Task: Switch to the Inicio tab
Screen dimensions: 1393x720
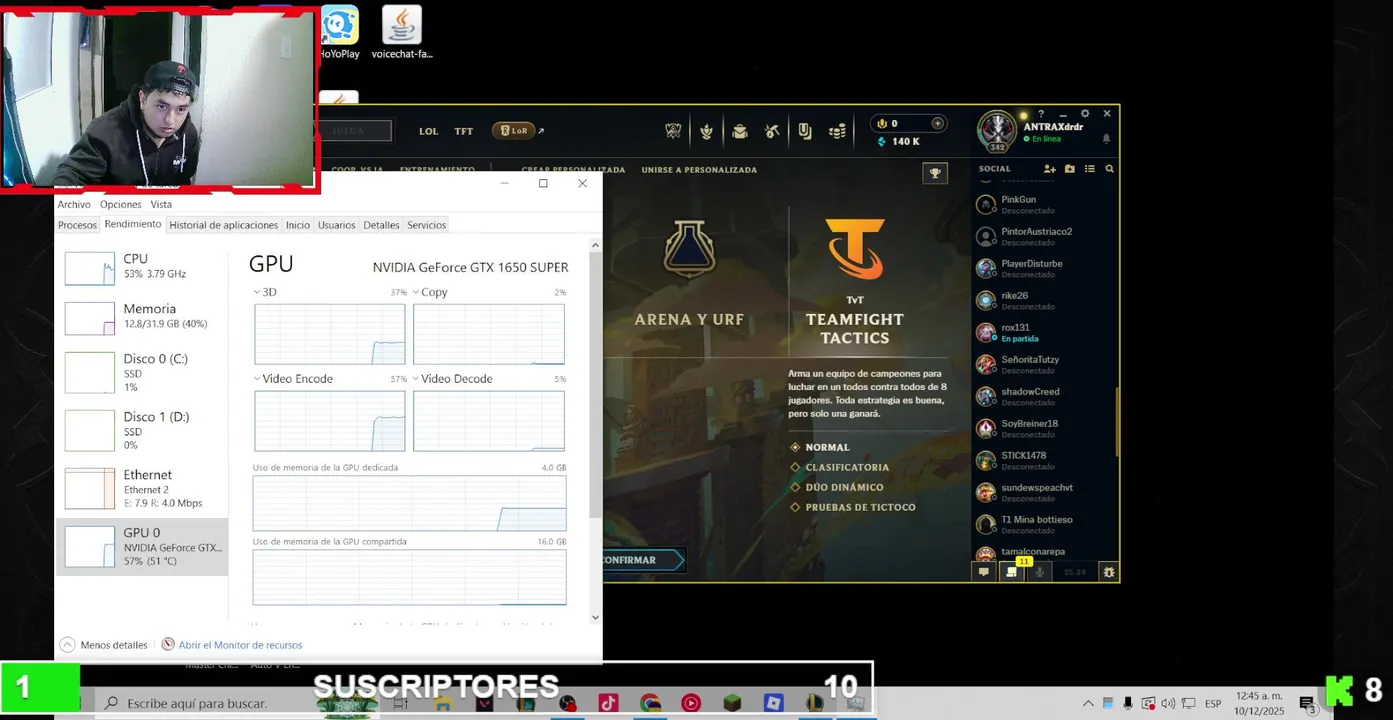Action: point(298,225)
